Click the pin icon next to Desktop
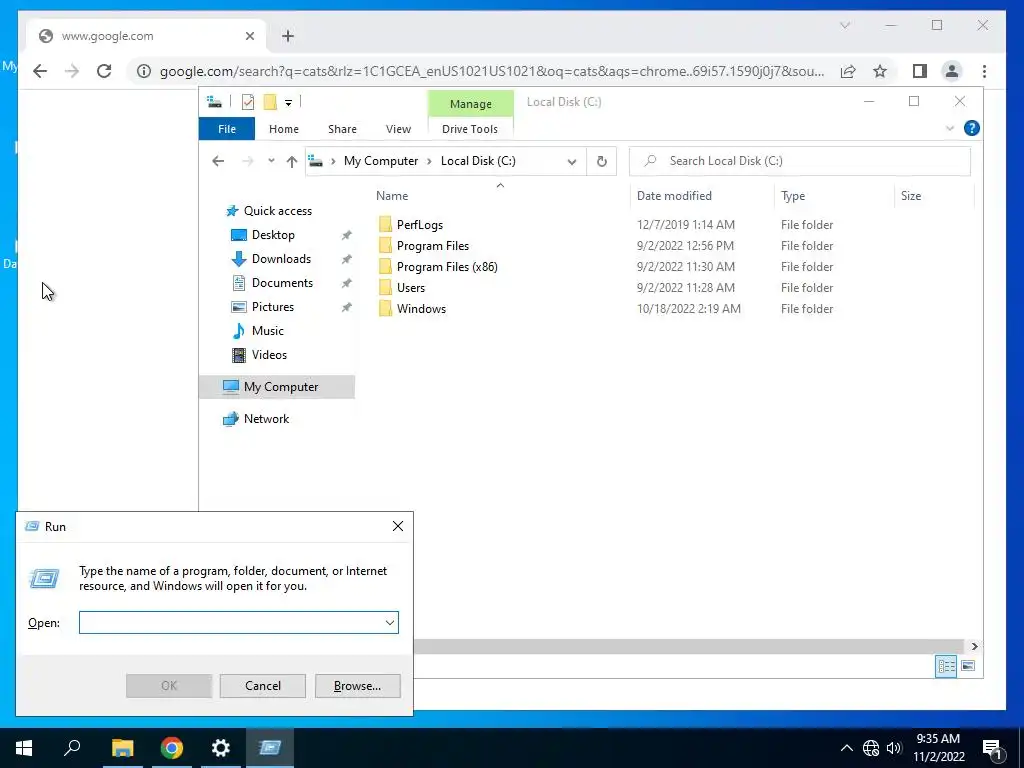Viewport: 1024px width, 768px height. tap(346, 235)
